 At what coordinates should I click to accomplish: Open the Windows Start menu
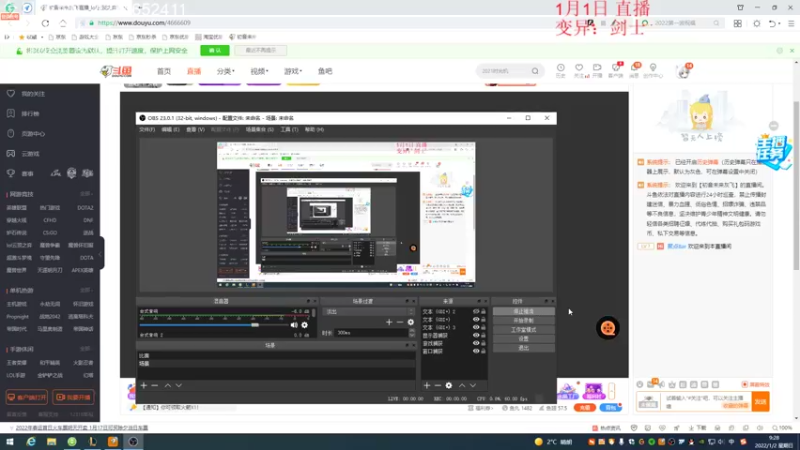coord(10,442)
